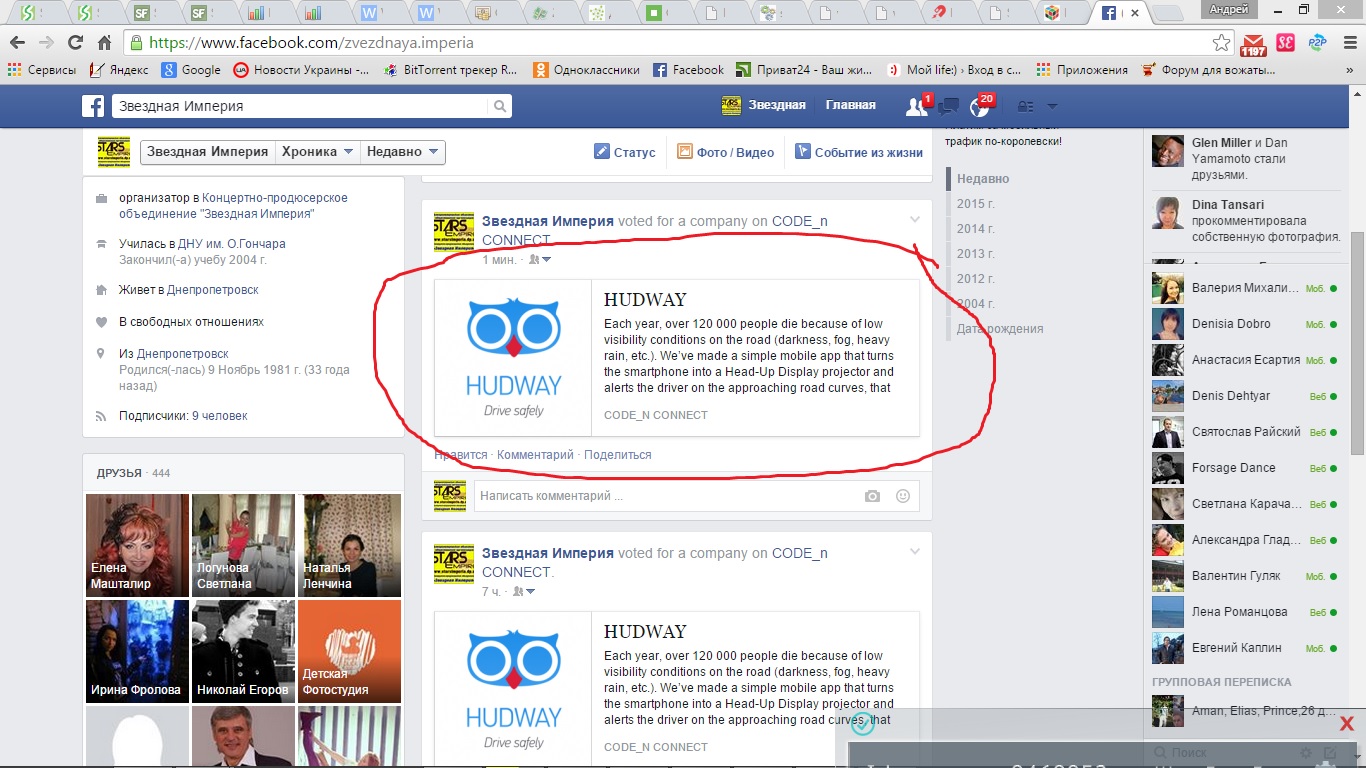Select Статус composer tab
The height and width of the screenshot is (768, 1366).
click(625, 152)
